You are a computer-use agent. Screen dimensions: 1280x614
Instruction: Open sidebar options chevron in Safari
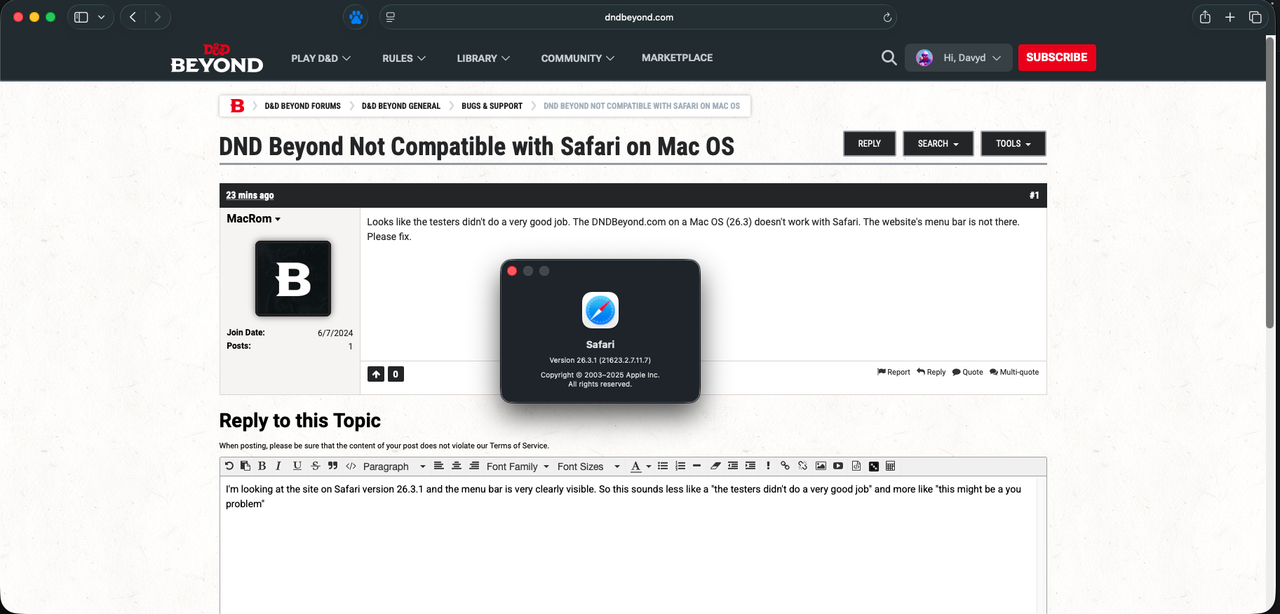101,17
